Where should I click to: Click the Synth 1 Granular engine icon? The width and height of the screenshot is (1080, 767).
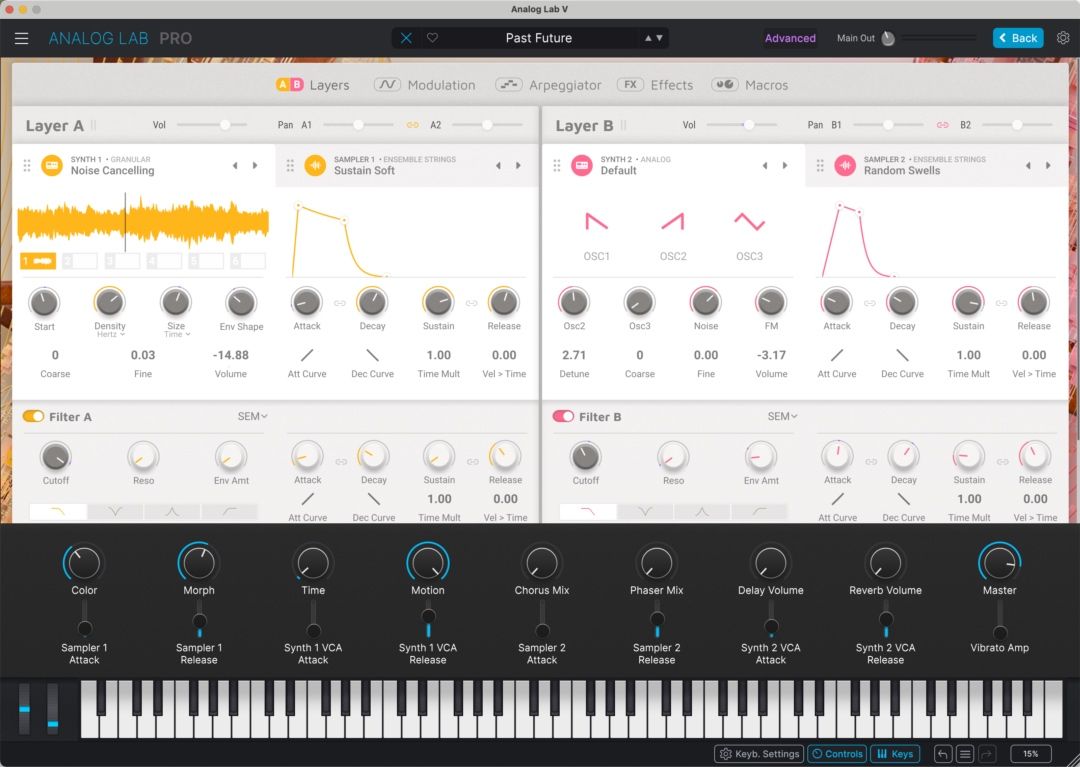(52, 165)
